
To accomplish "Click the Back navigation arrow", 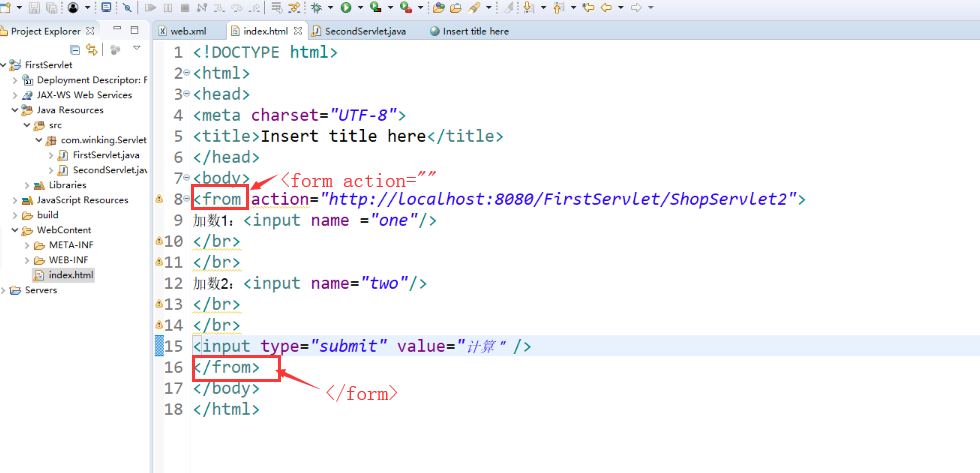I will click(x=606, y=7).
